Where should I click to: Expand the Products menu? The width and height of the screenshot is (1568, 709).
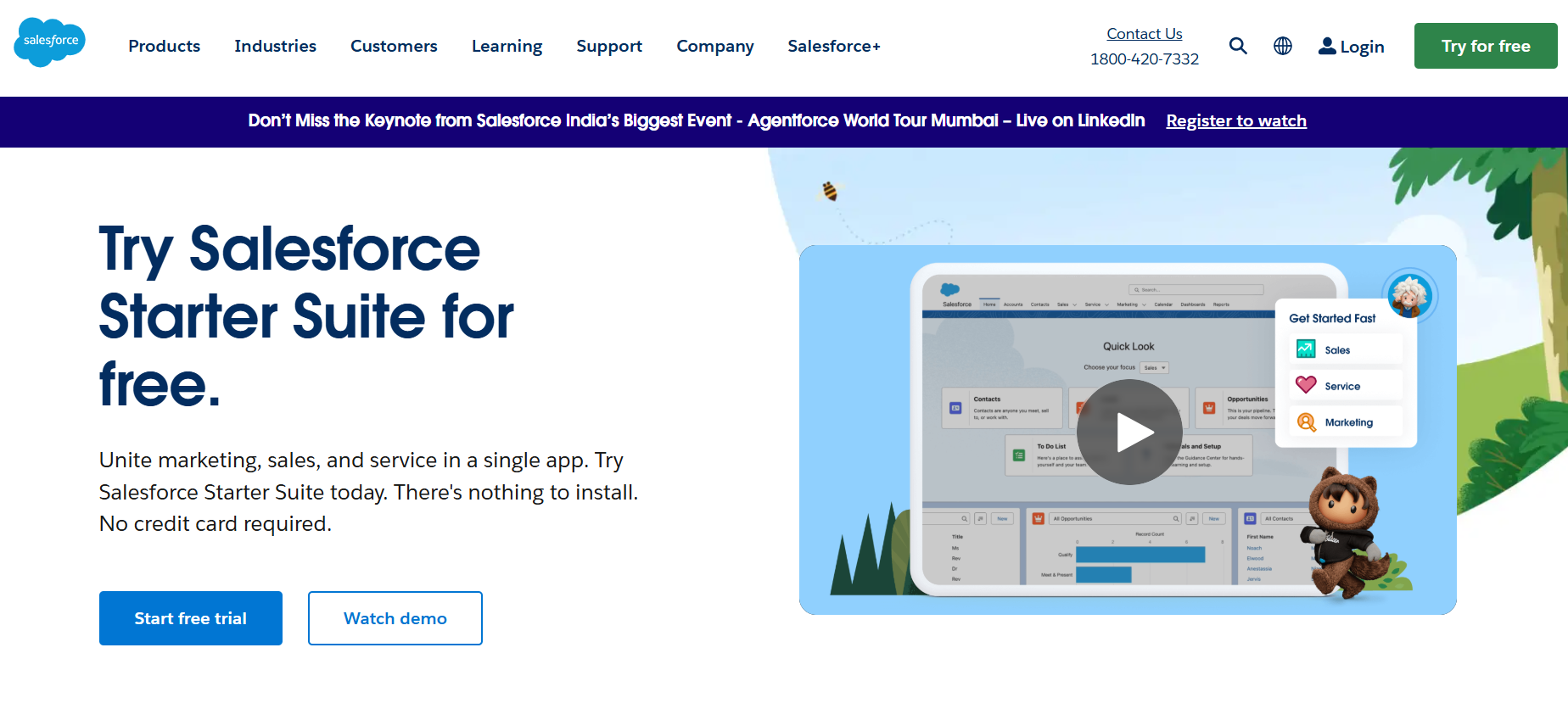[165, 46]
